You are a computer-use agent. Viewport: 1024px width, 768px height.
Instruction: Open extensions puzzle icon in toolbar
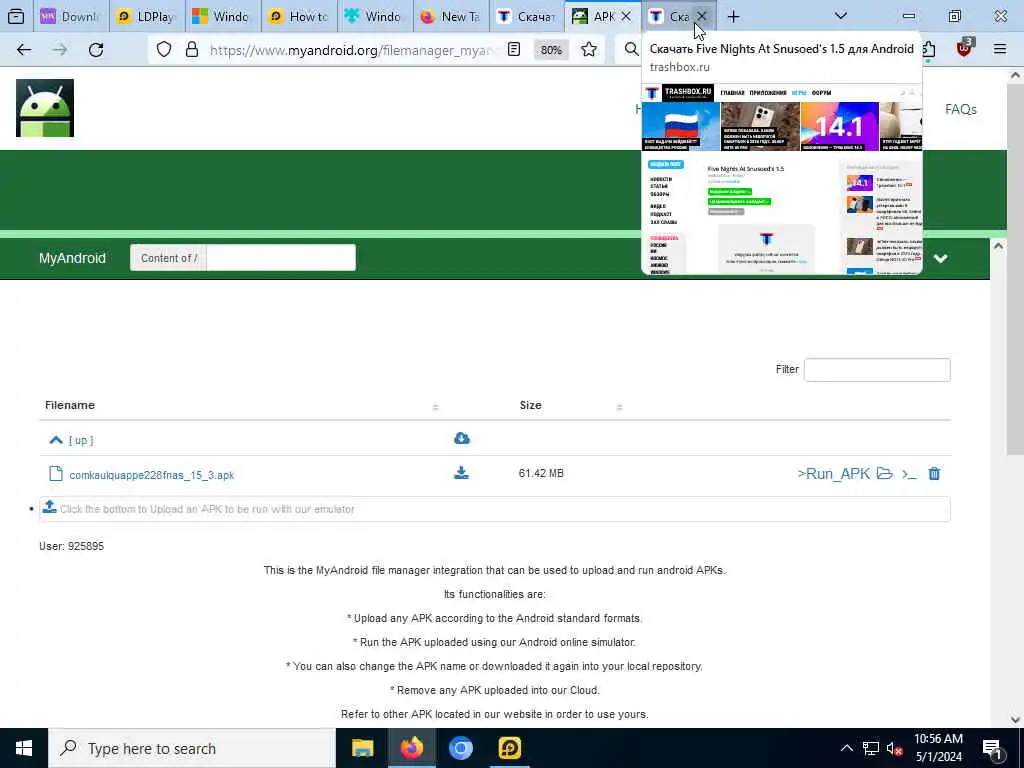929,50
